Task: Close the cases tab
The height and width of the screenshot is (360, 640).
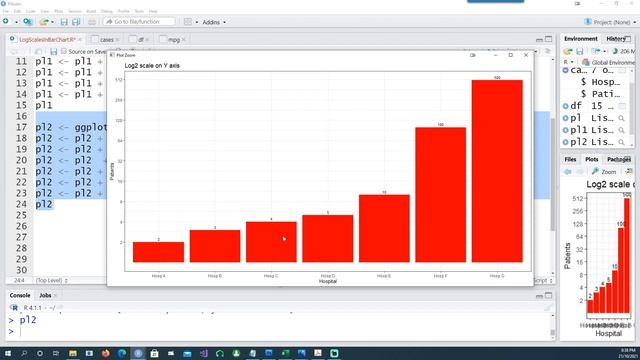Action: point(117,40)
